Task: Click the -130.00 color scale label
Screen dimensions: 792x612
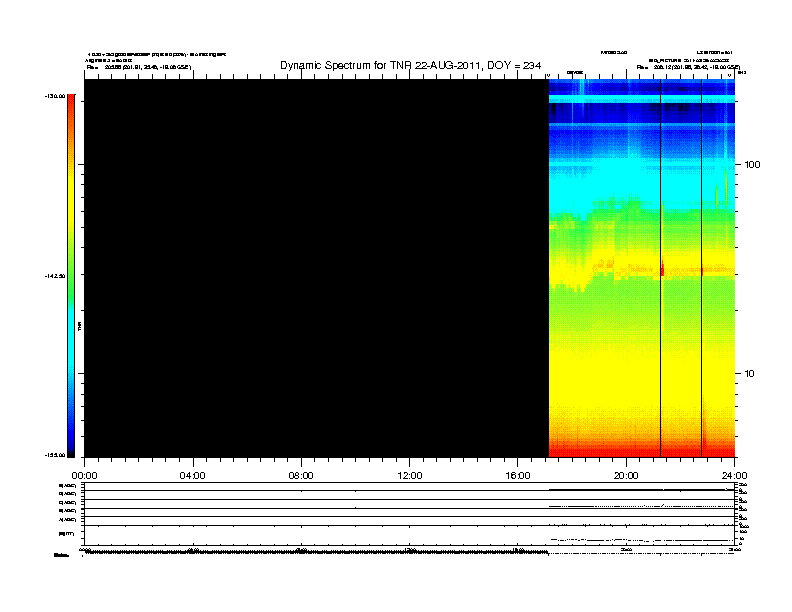Action: [55, 96]
